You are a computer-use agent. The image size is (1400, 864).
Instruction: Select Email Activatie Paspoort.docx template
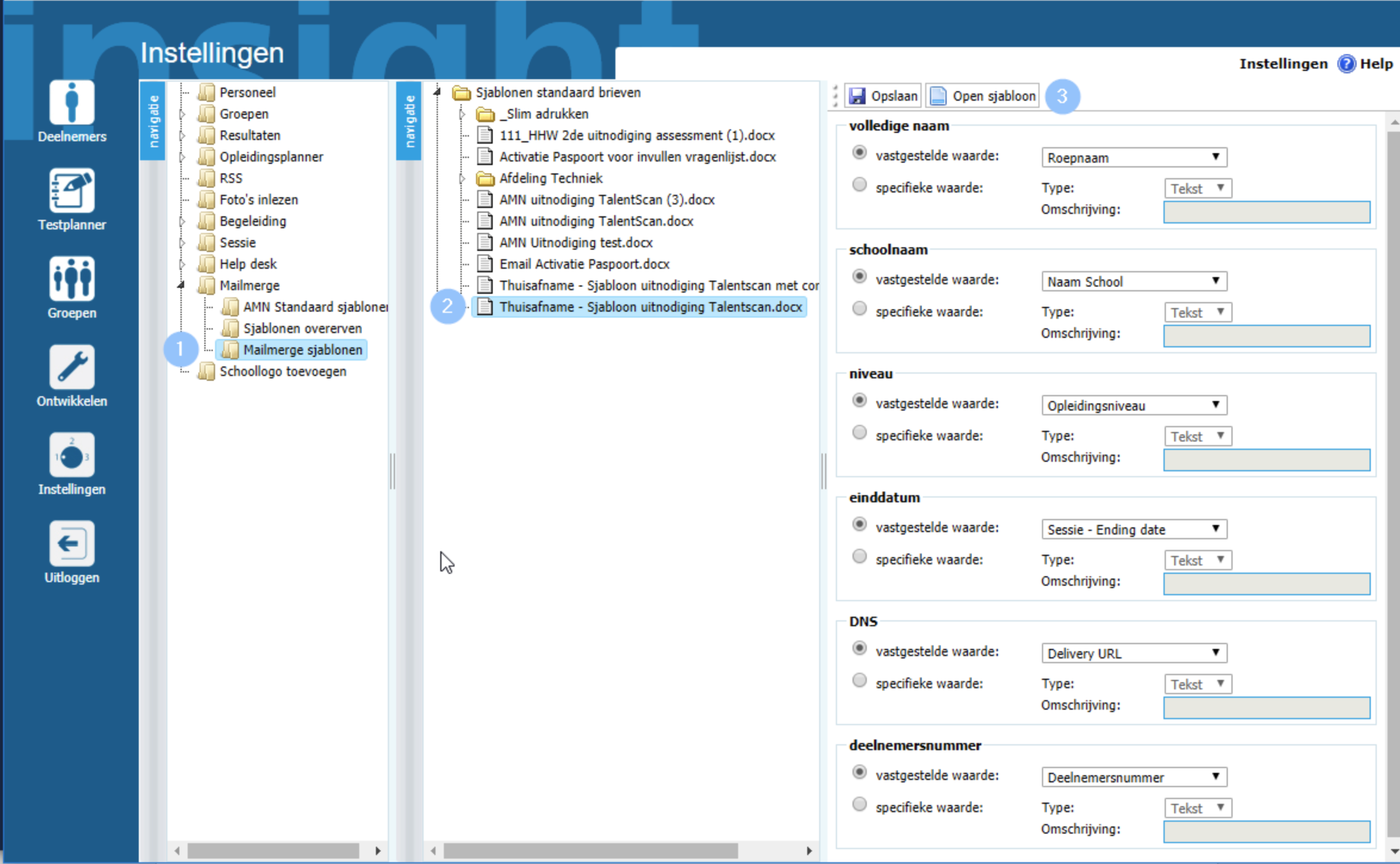click(x=584, y=264)
